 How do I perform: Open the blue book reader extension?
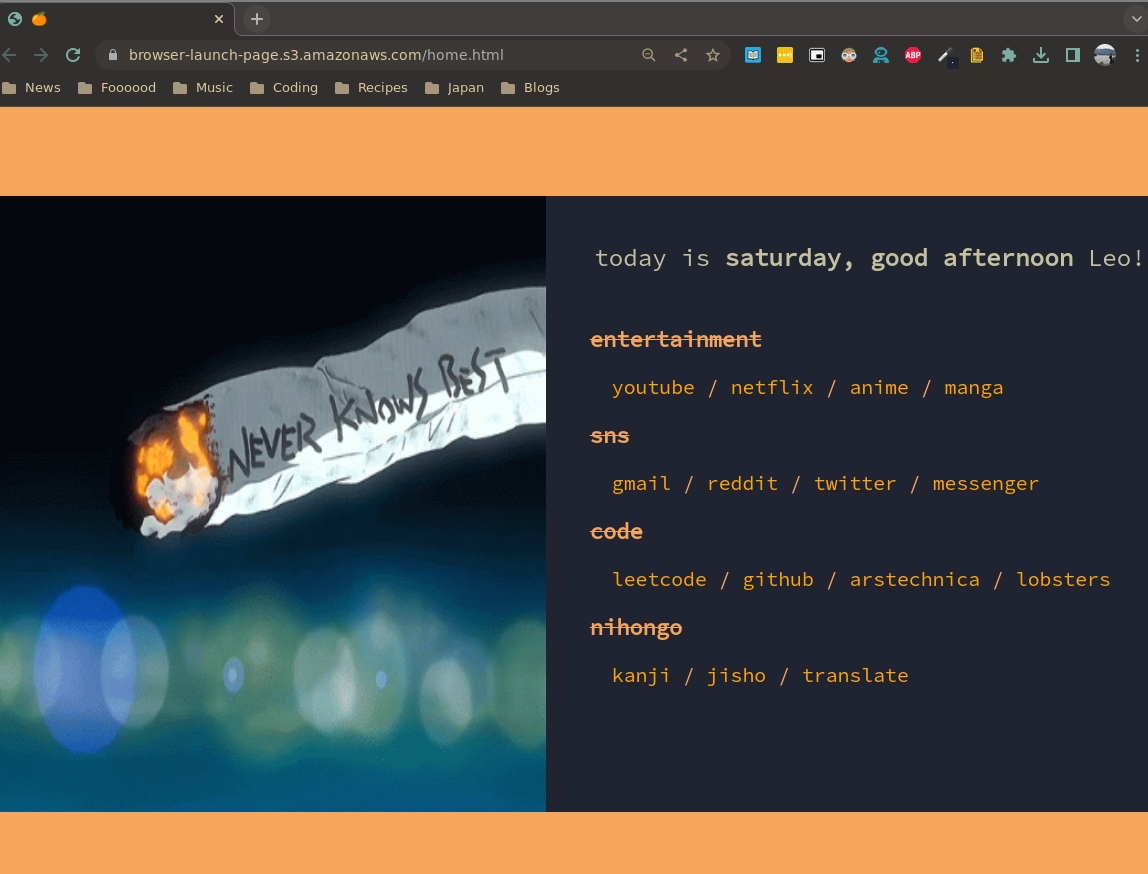click(x=753, y=55)
